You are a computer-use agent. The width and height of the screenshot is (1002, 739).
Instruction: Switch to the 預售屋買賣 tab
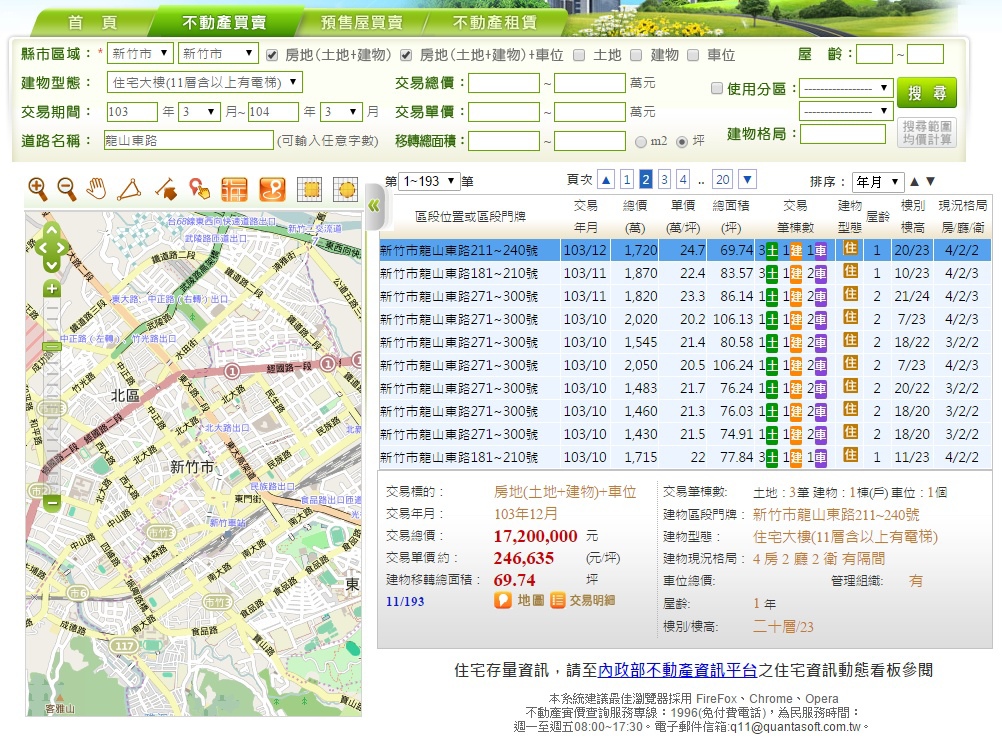click(x=361, y=22)
